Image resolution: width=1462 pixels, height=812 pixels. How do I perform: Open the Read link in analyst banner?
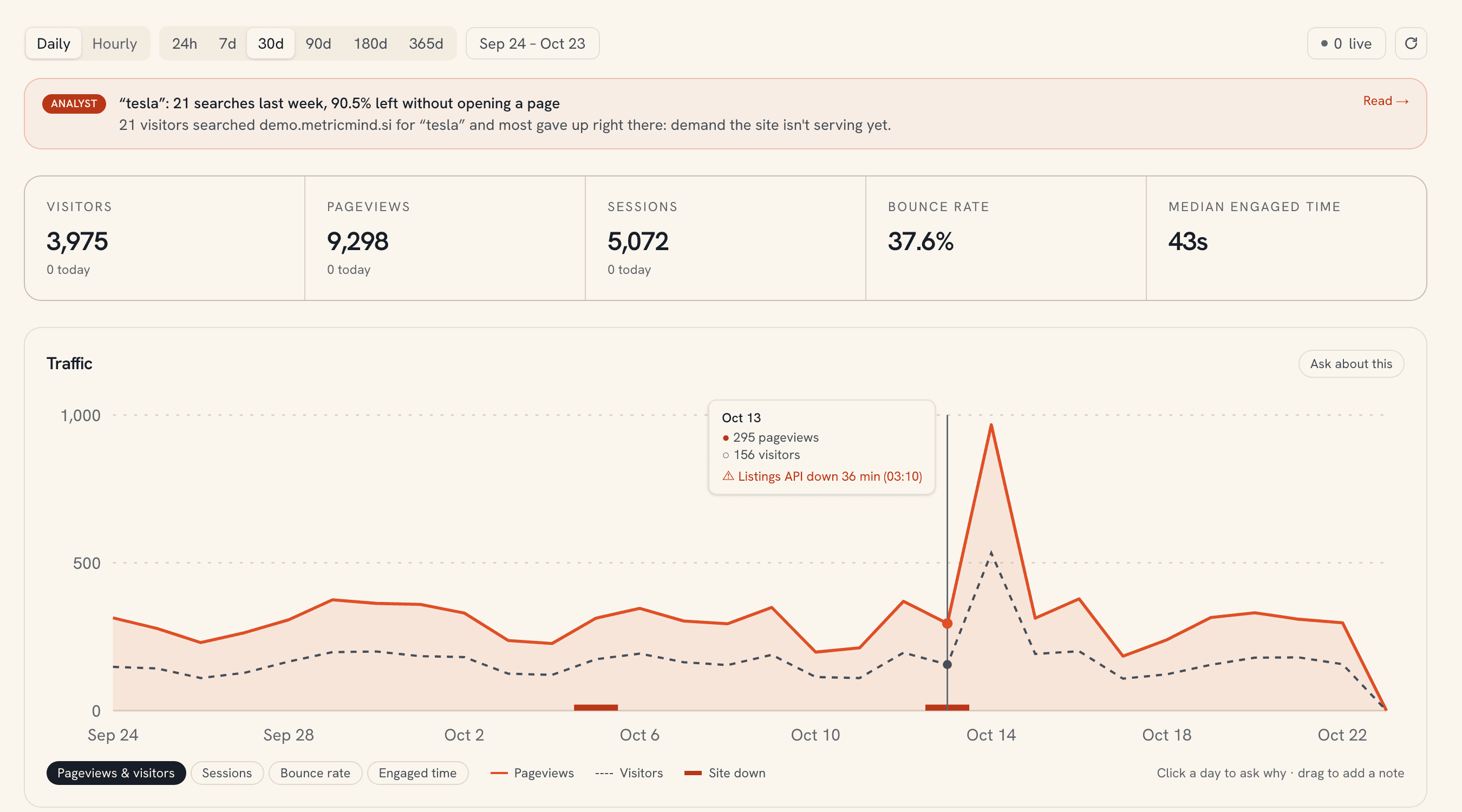coord(1386,101)
